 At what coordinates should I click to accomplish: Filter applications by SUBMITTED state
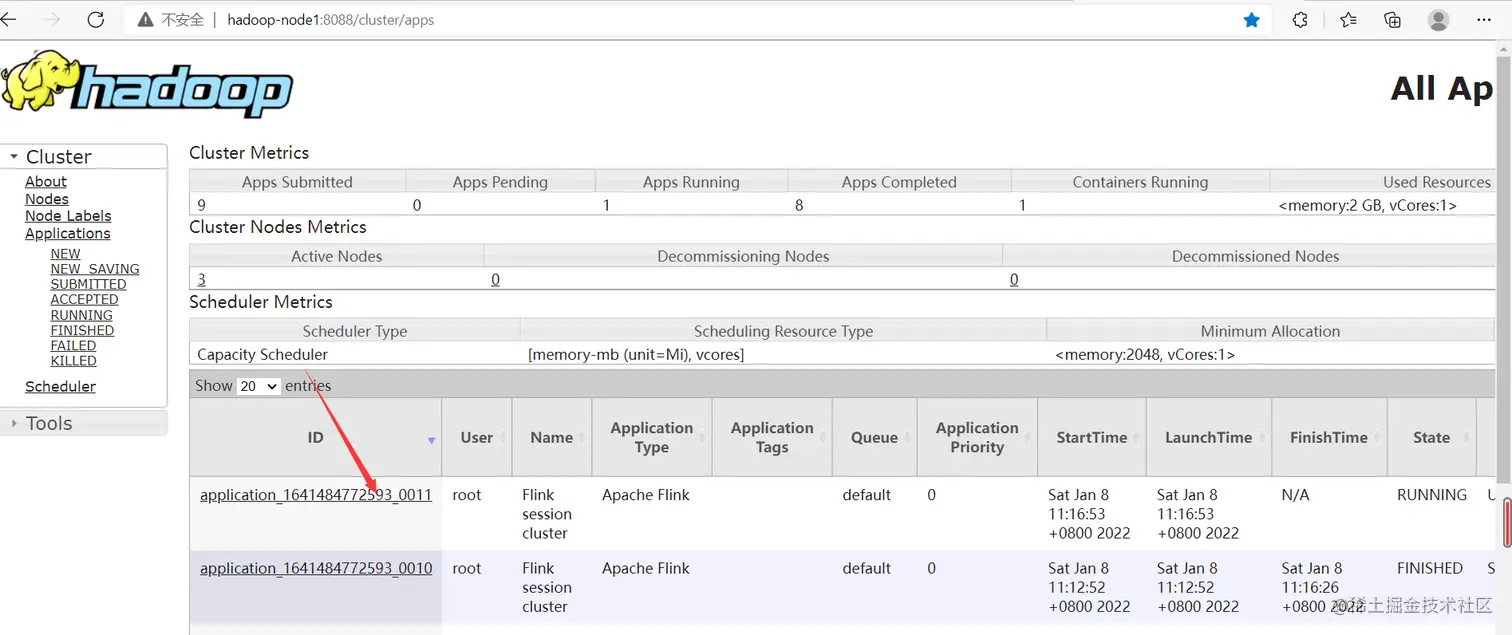pos(89,284)
